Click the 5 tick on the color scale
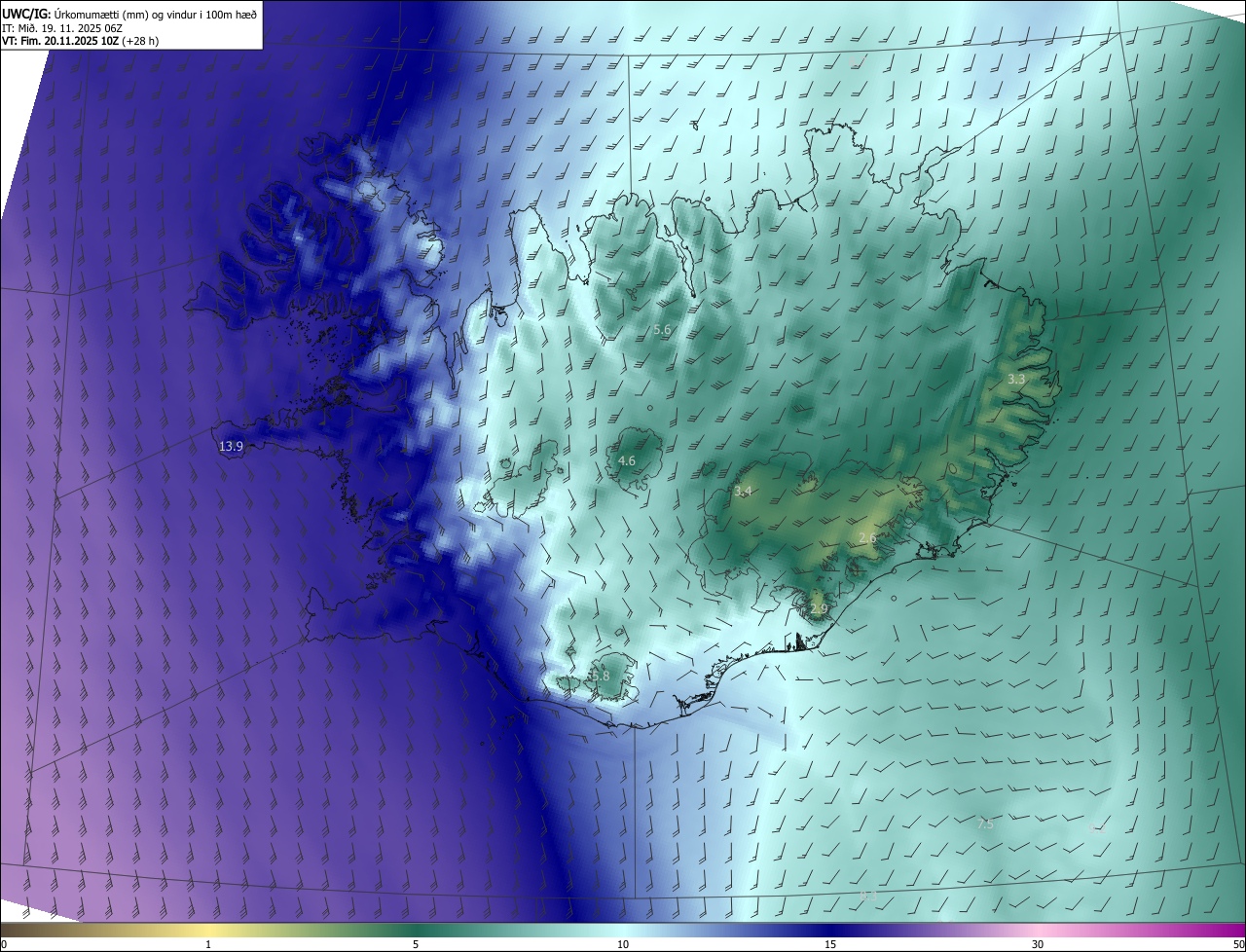 click(x=416, y=944)
